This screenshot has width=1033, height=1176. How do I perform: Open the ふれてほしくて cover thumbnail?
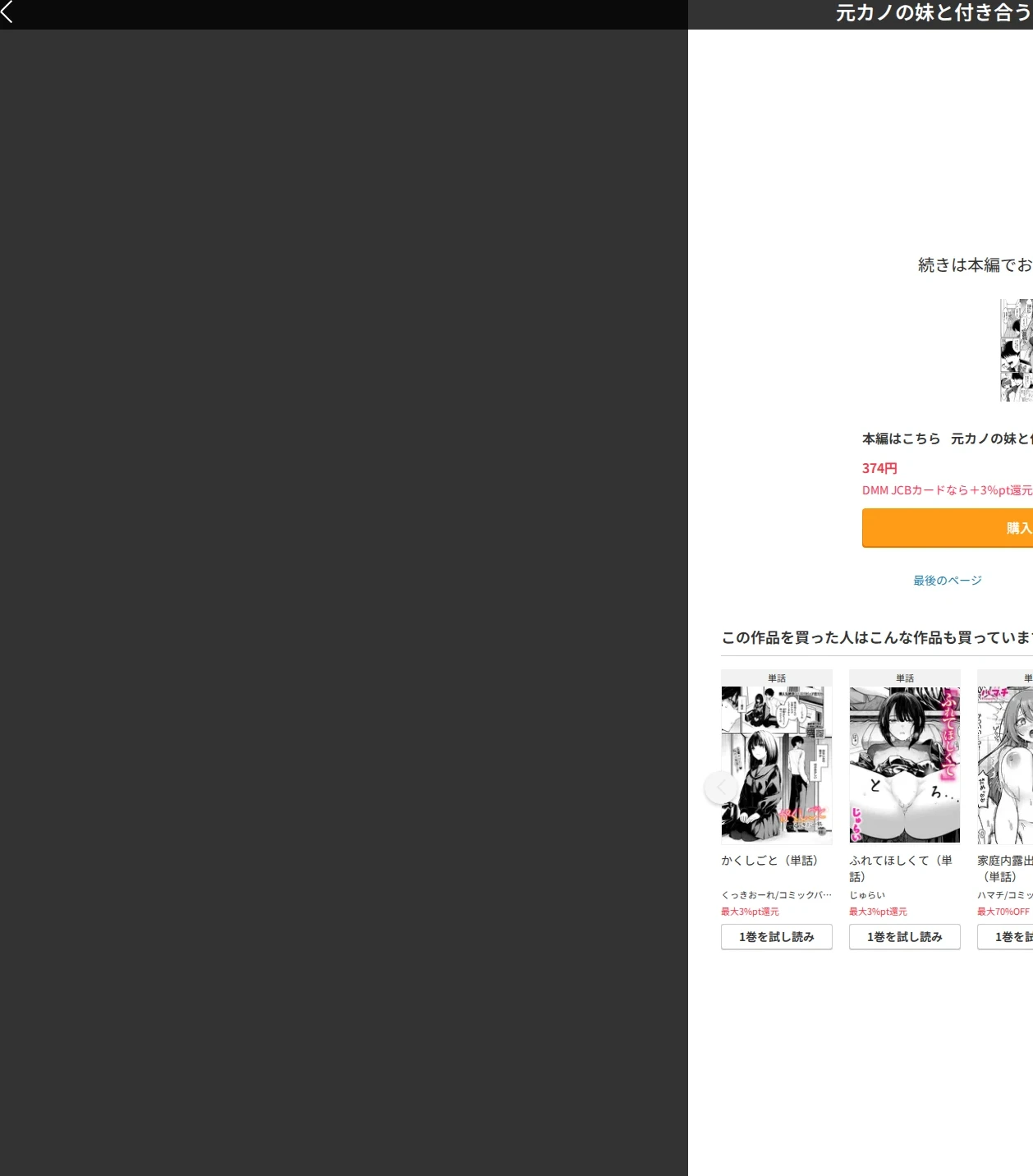pos(905,765)
